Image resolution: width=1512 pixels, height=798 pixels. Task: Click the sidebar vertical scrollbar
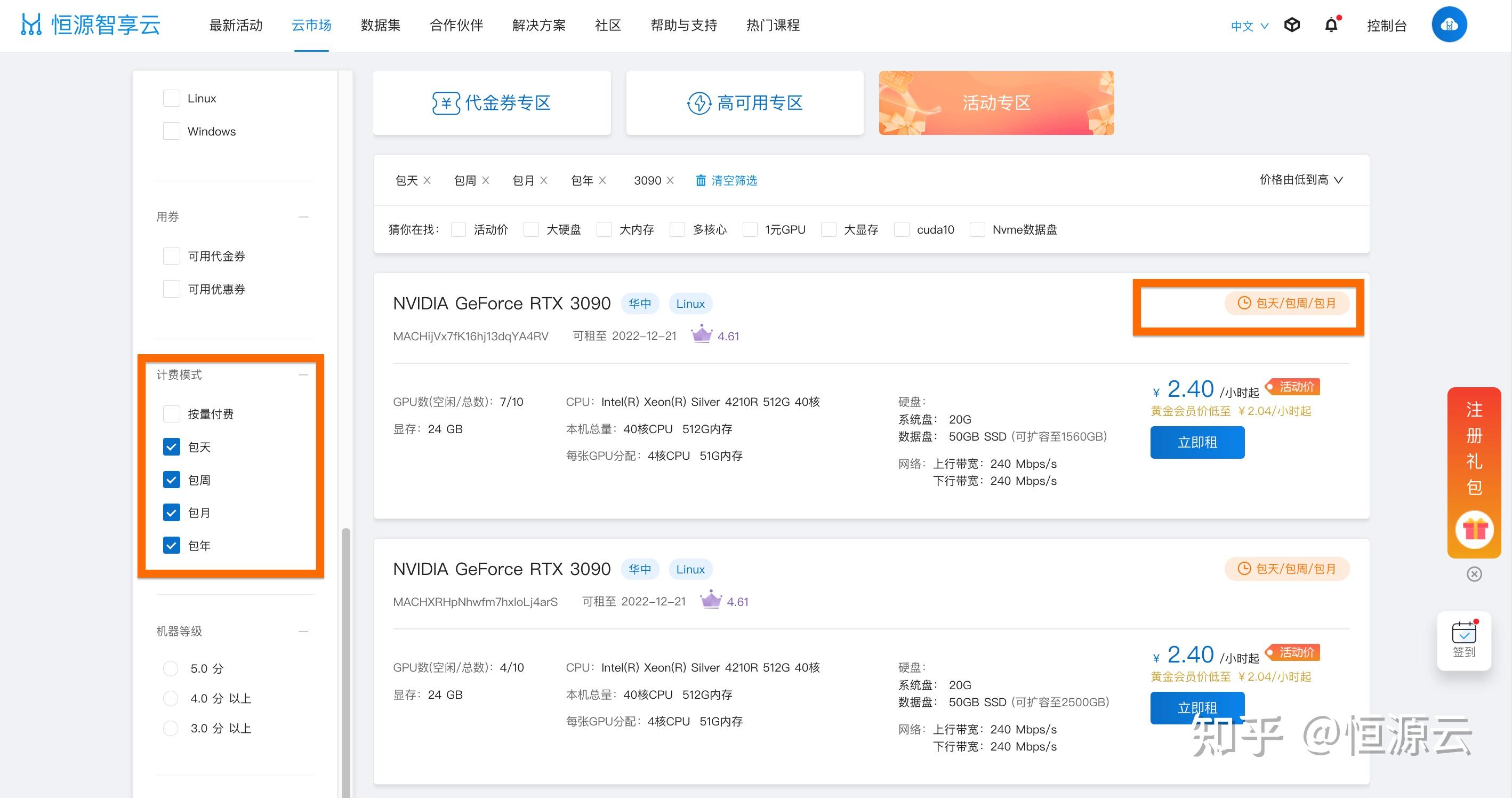tap(345, 663)
